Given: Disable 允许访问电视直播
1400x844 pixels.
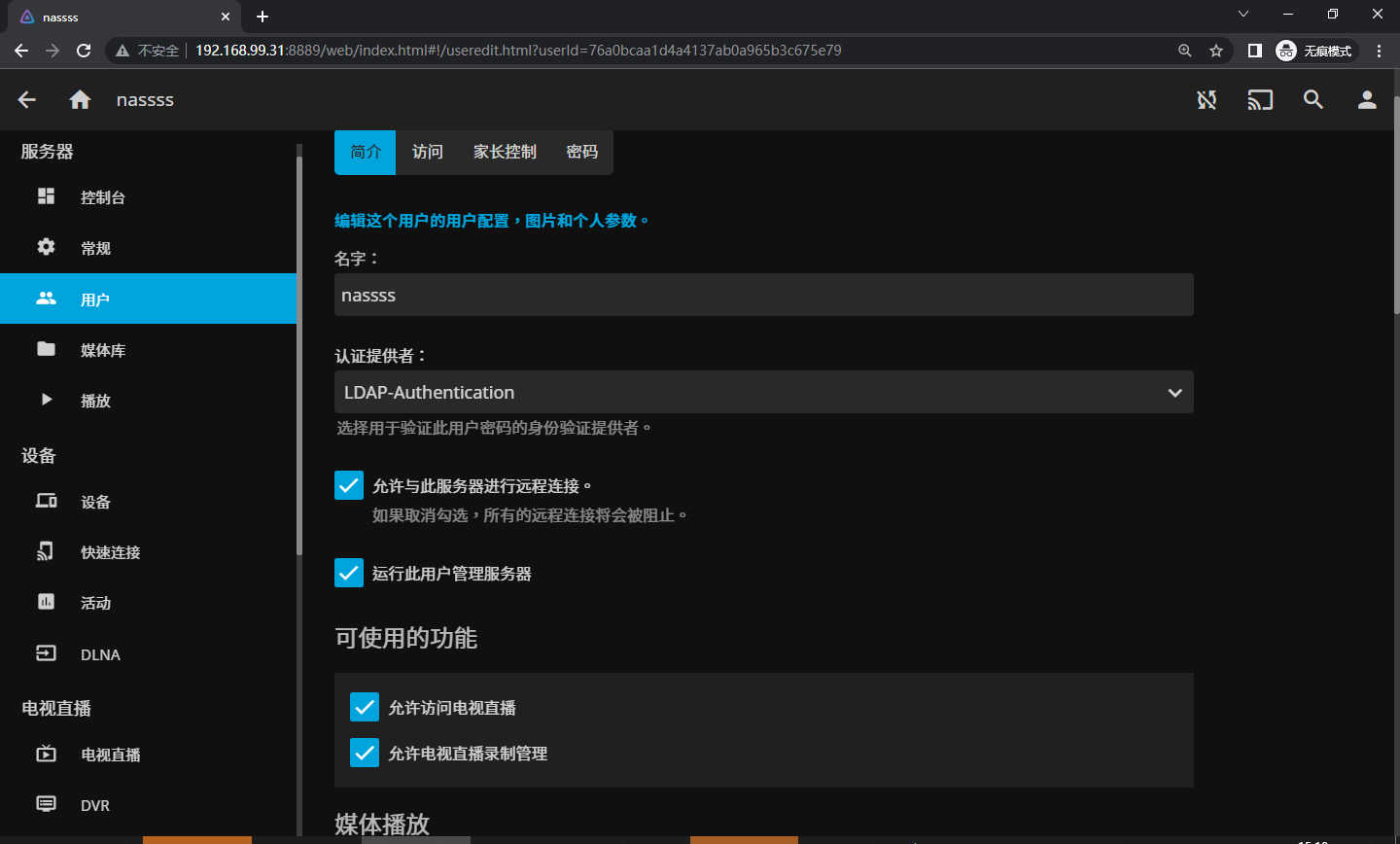Looking at the screenshot, I should (x=365, y=707).
